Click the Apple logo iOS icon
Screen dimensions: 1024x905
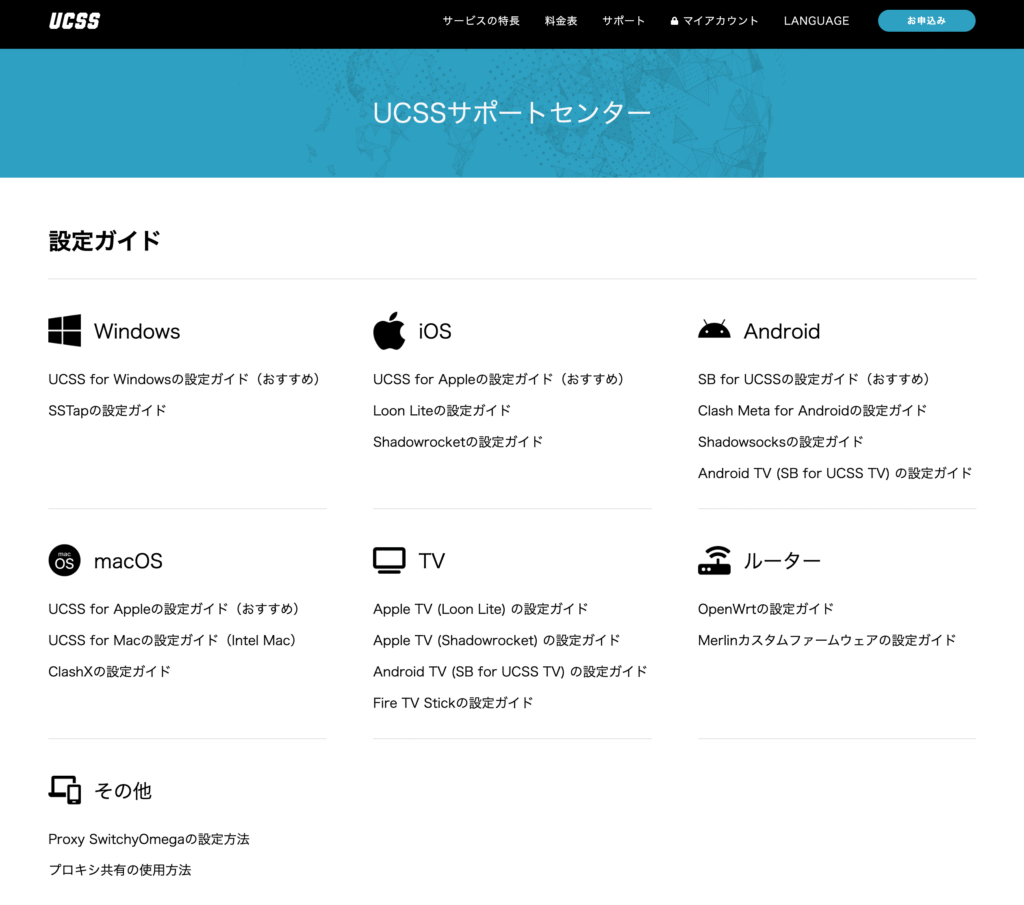pyautogui.click(x=389, y=330)
